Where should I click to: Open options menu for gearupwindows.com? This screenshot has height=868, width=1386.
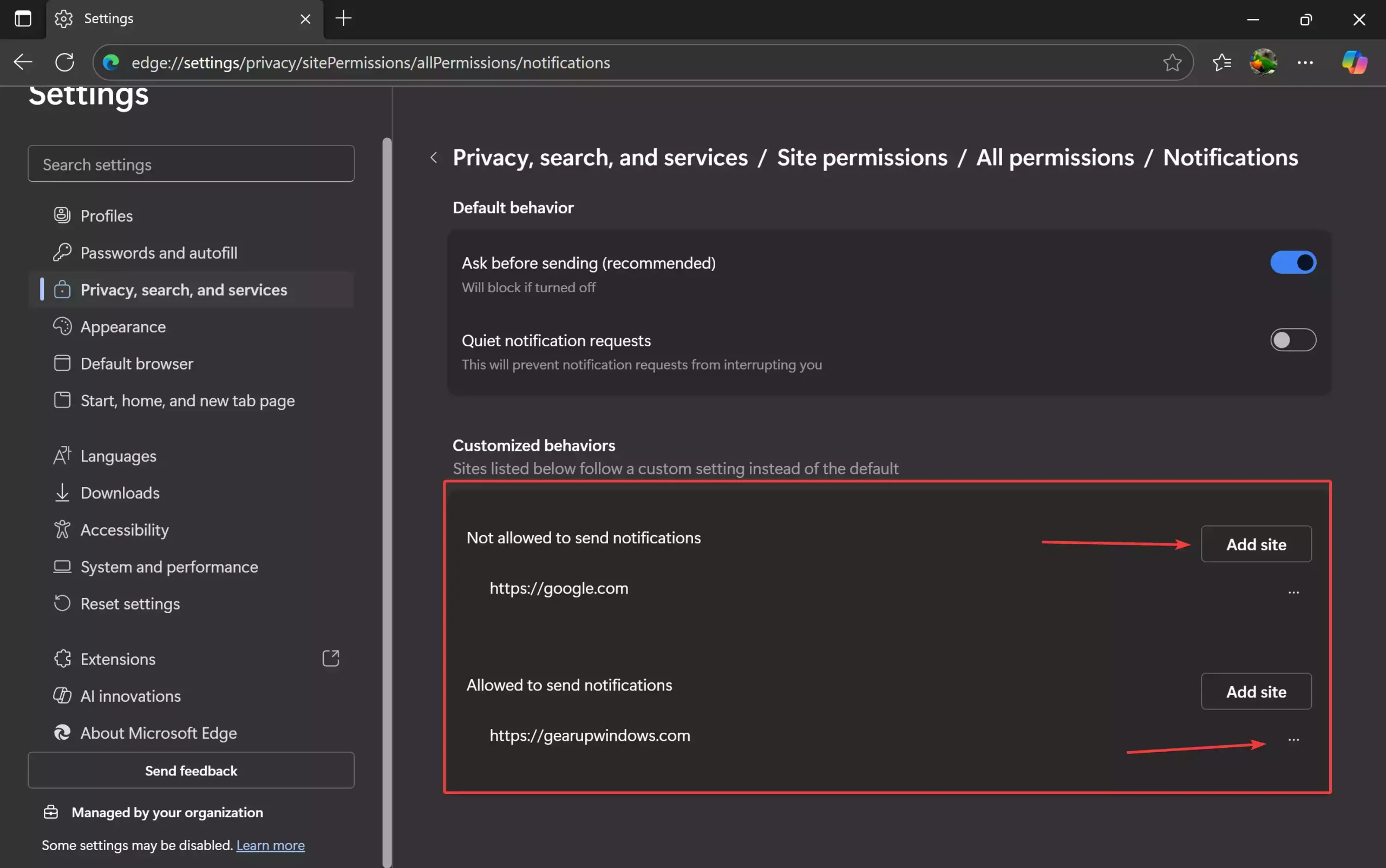[1293, 739]
